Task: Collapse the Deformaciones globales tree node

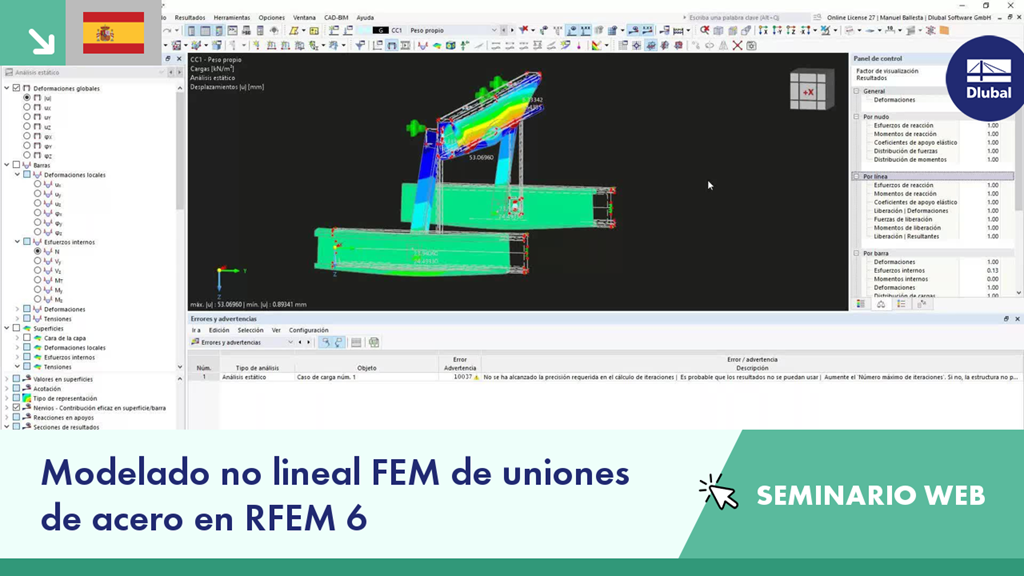Action: tap(7, 88)
